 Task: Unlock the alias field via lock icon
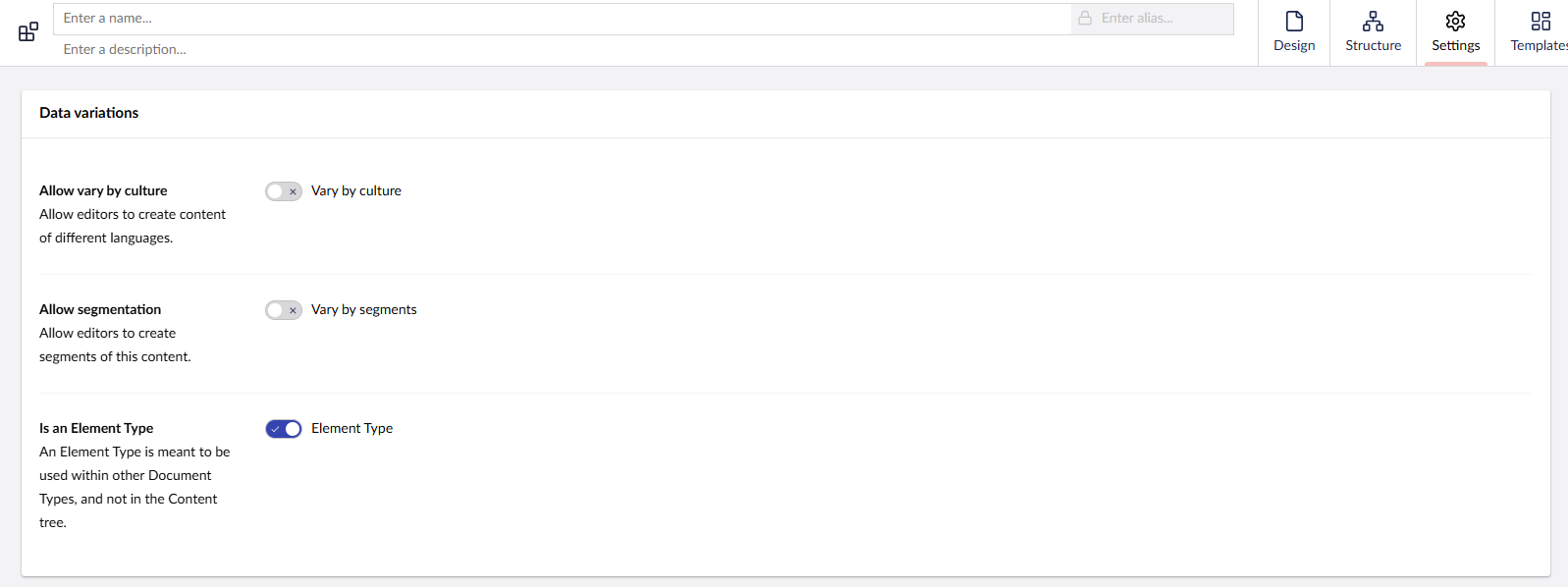[x=1085, y=19]
